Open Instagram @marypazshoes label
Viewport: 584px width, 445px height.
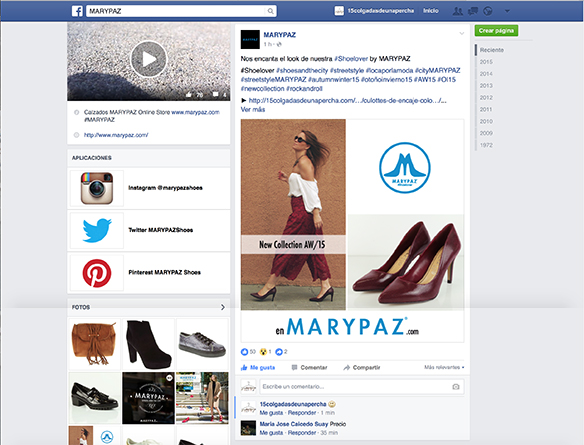pos(165,188)
